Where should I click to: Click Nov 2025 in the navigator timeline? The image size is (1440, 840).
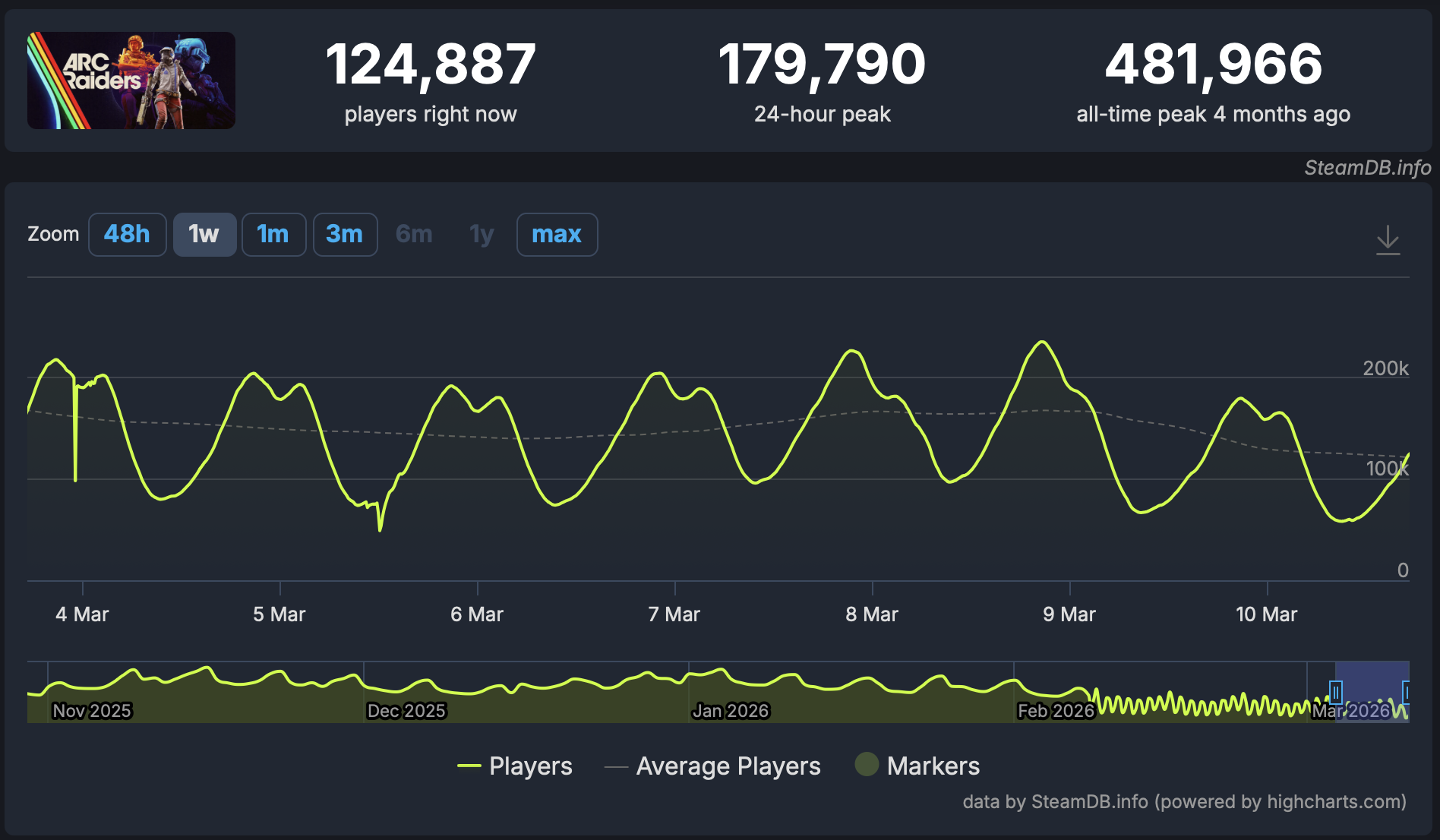pos(92,711)
